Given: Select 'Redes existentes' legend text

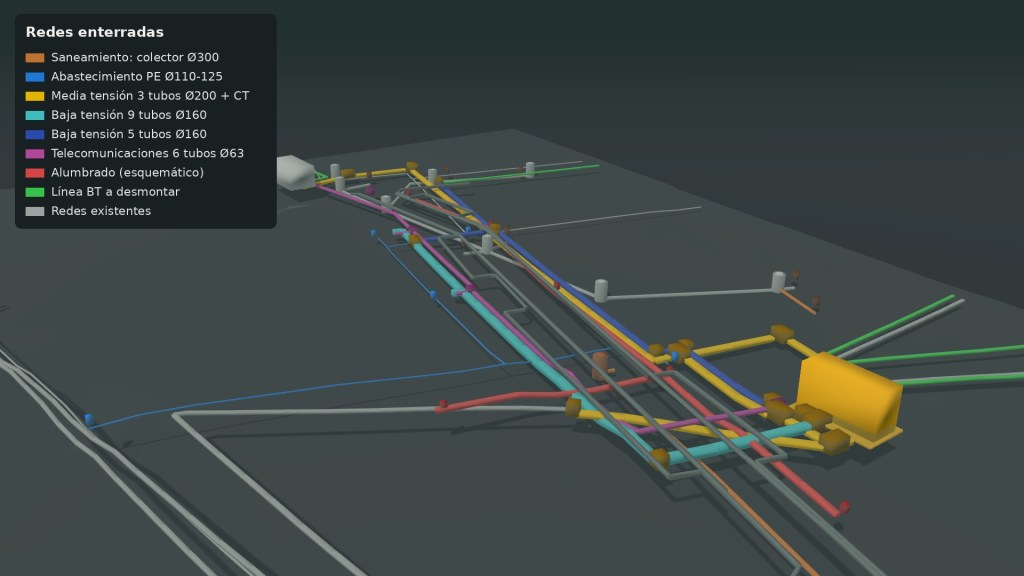Looking at the screenshot, I should coord(101,211).
